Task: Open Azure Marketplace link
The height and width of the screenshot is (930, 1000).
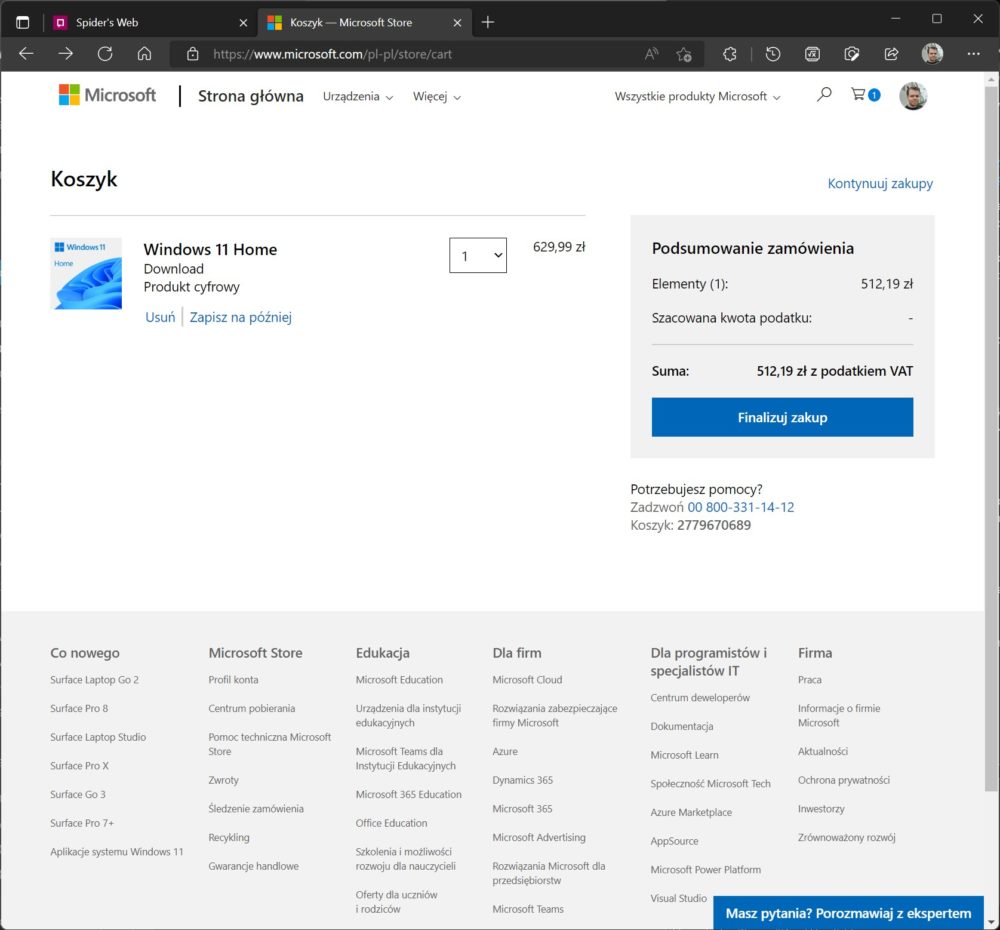Action: (691, 813)
